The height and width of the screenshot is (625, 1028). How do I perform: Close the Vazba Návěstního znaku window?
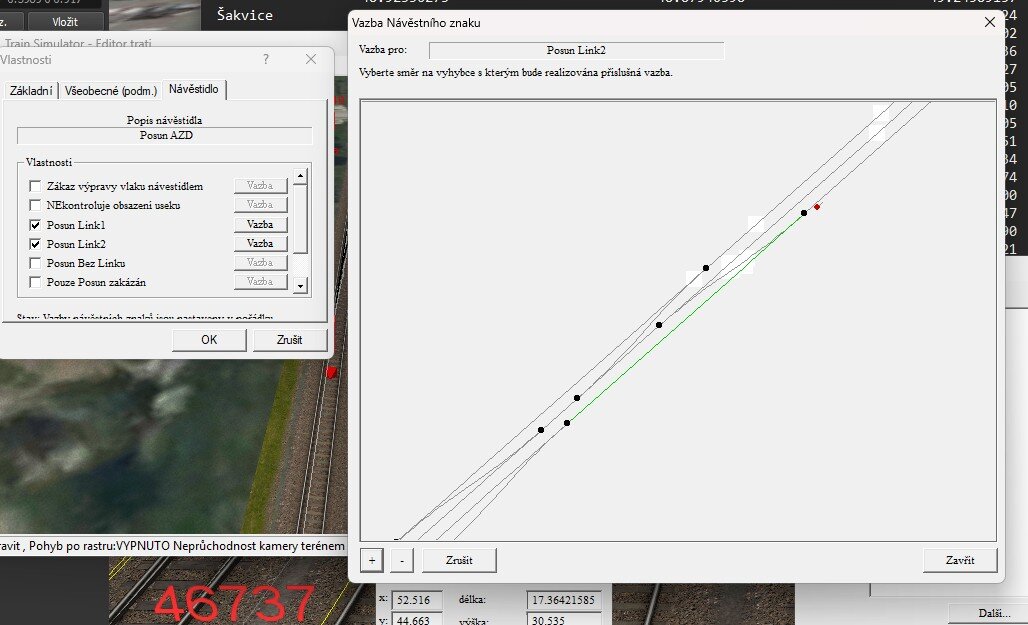click(990, 22)
